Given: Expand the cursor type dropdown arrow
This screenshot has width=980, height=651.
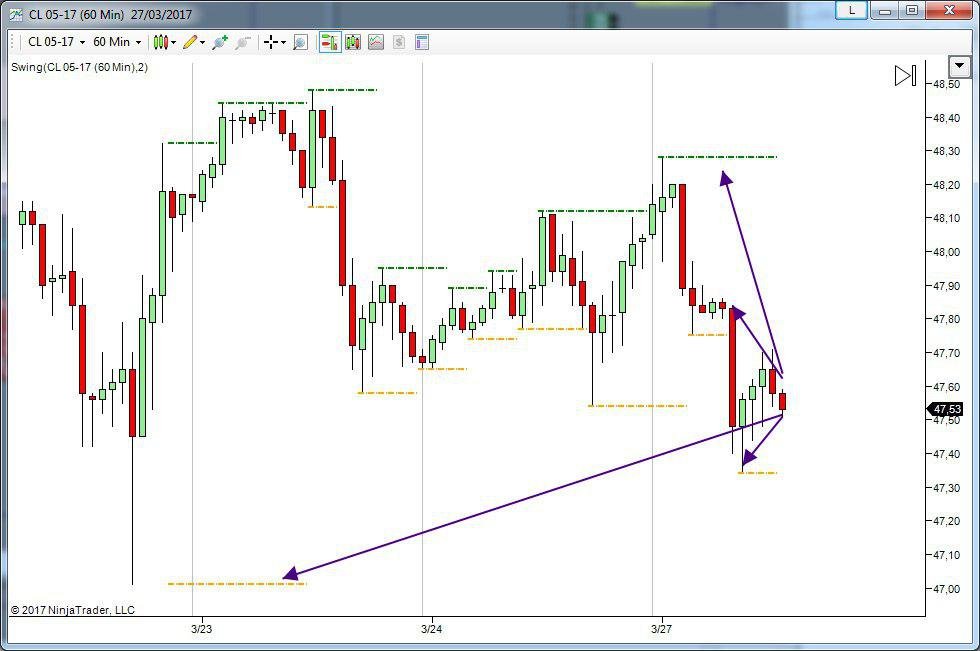Looking at the screenshot, I should 283,42.
